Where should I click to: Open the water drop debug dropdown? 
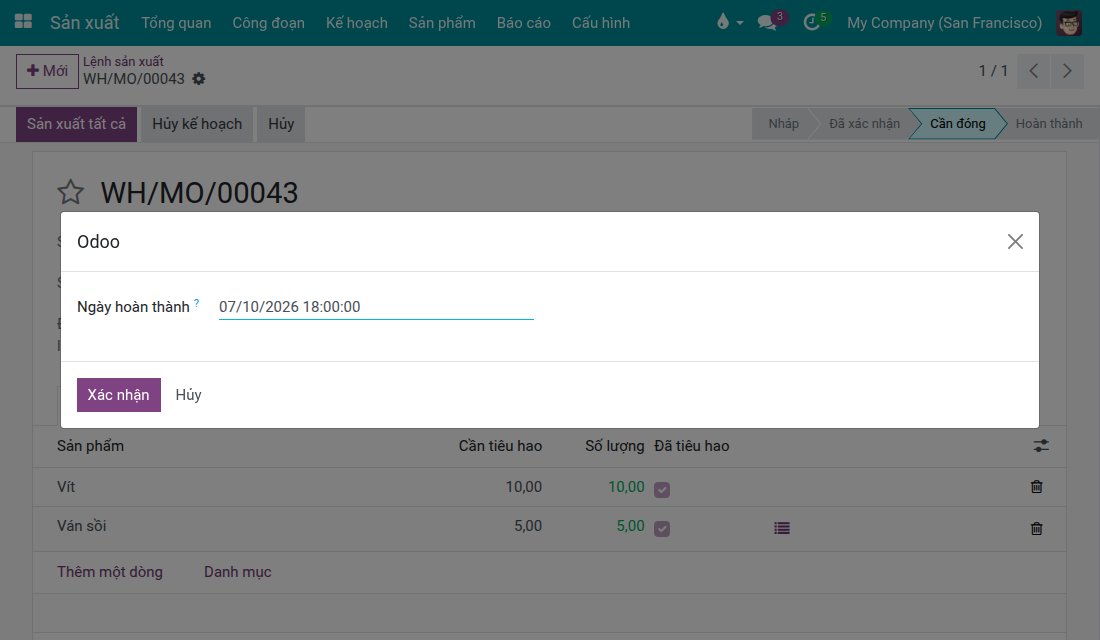pos(730,22)
